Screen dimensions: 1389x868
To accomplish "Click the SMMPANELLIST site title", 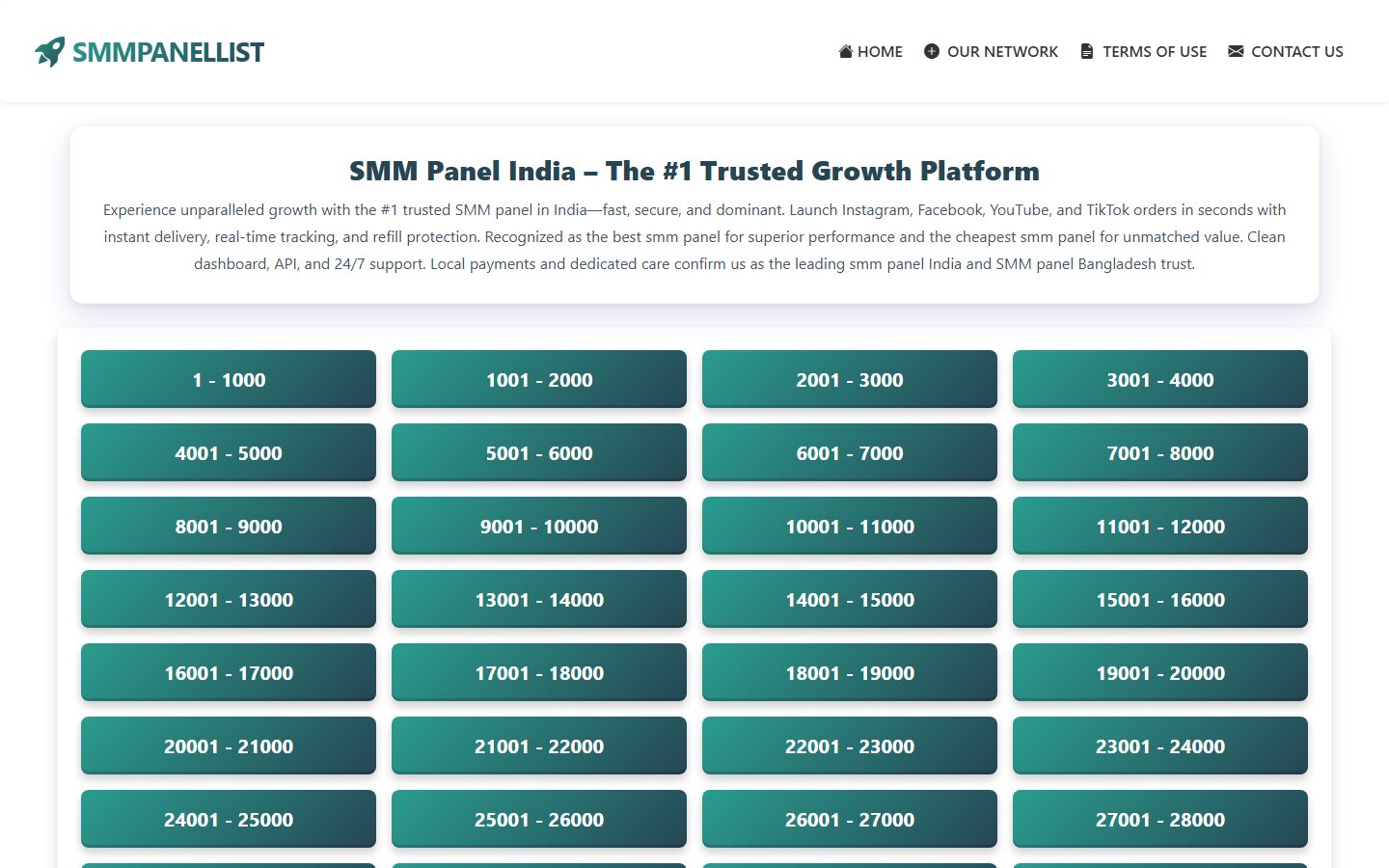I will tap(168, 52).
